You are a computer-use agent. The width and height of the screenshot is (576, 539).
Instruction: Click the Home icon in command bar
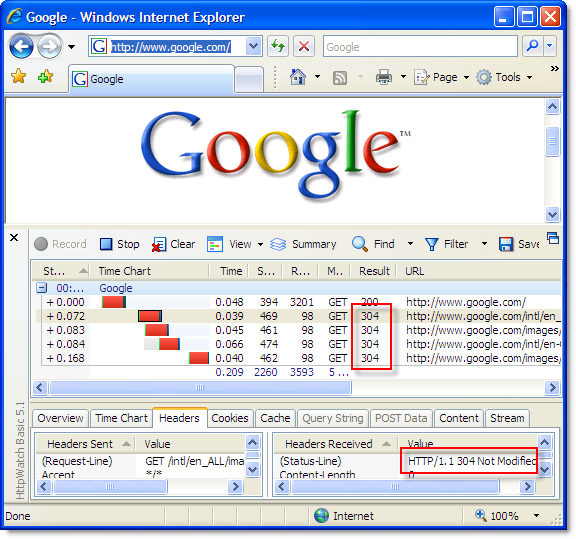(x=298, y=77)
